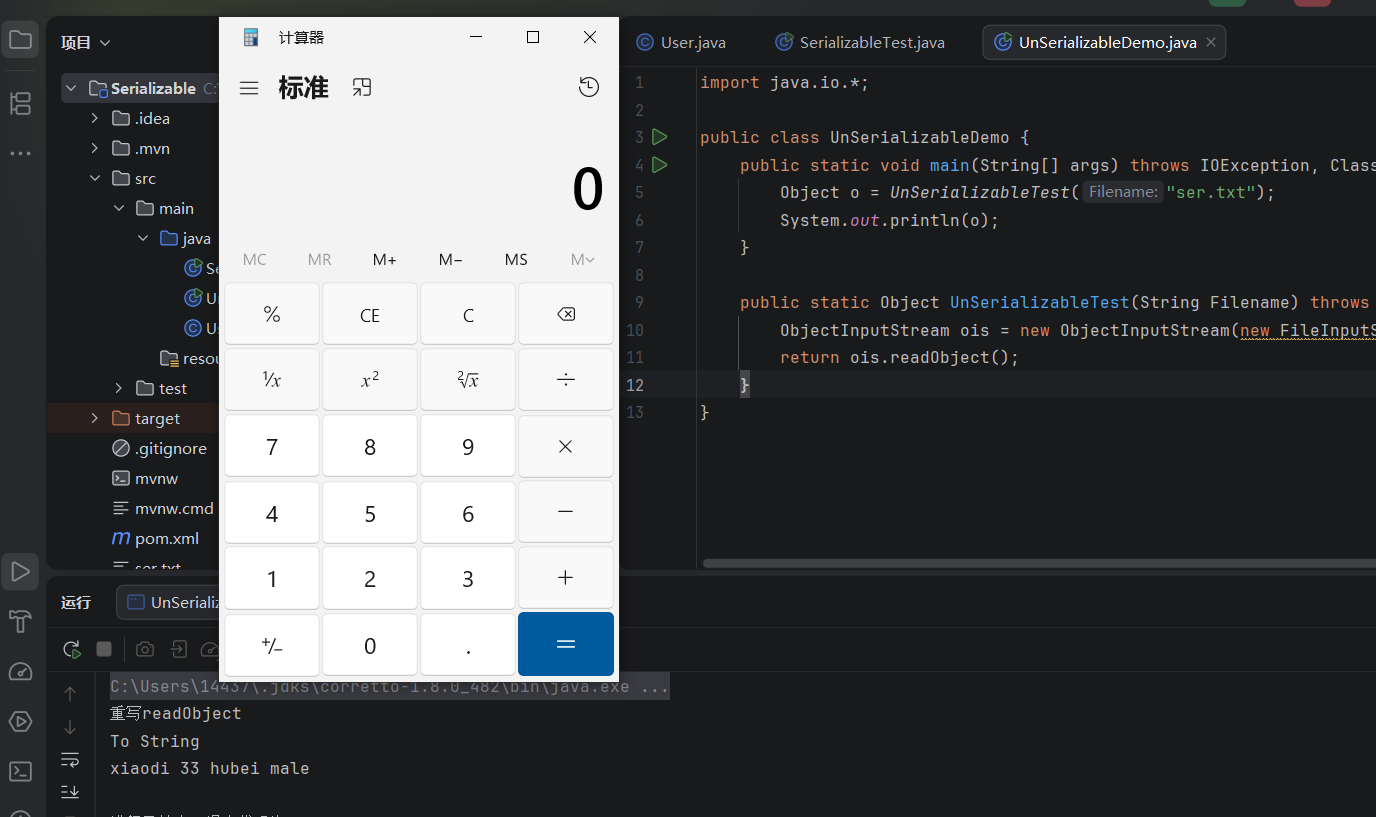
Task: Collapse the java folder
Action: [x=142, y=238]
